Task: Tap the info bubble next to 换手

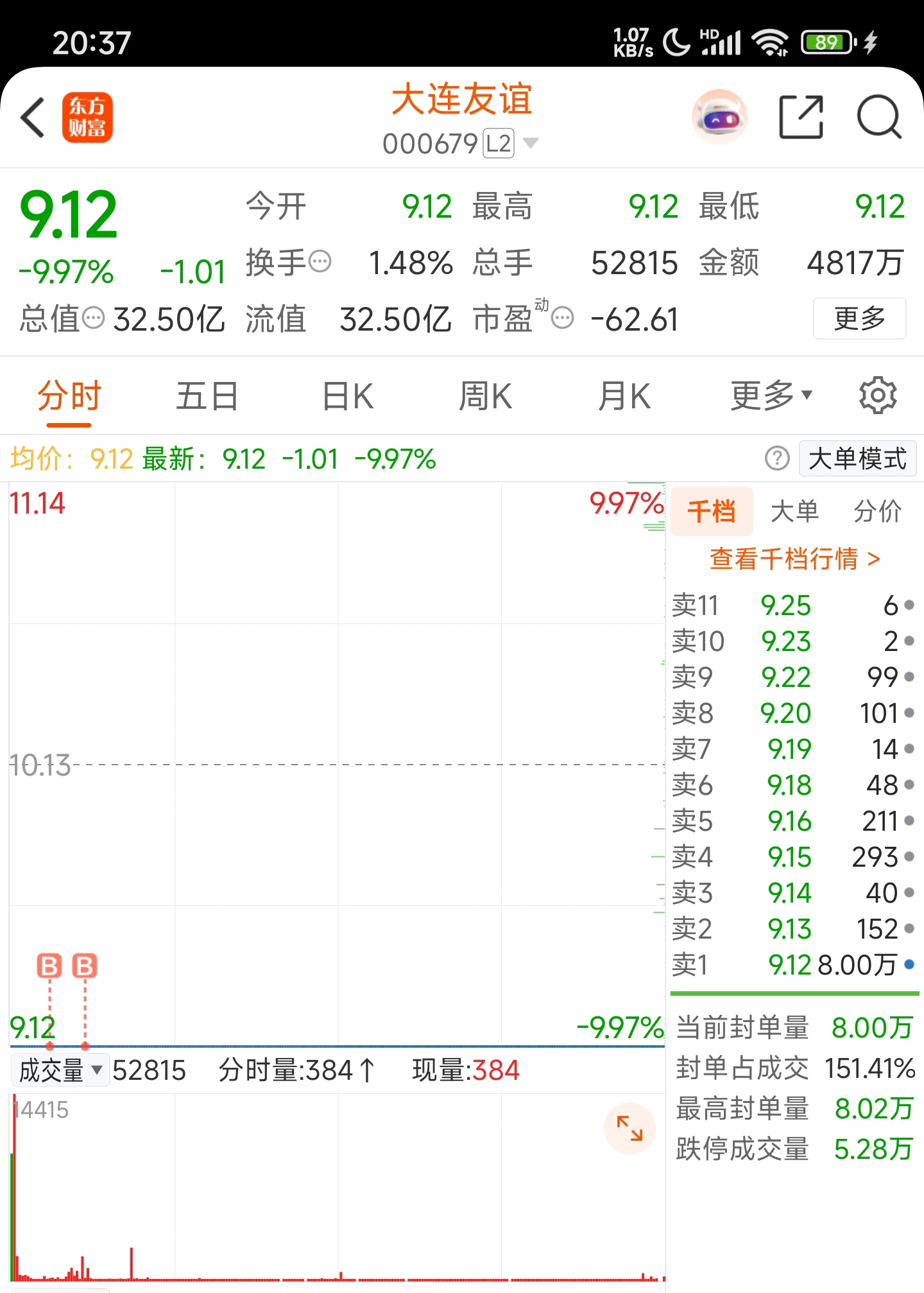Action: 320,261
